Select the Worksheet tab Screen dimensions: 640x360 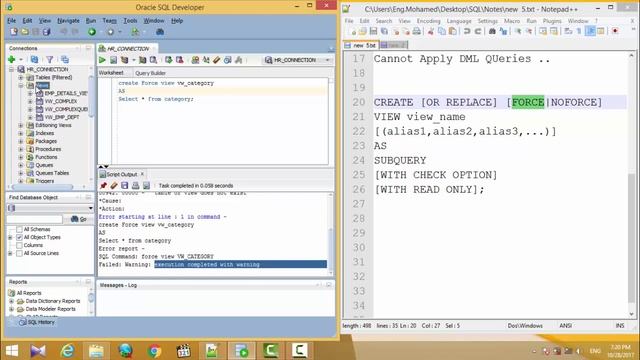tap(111, 73)
